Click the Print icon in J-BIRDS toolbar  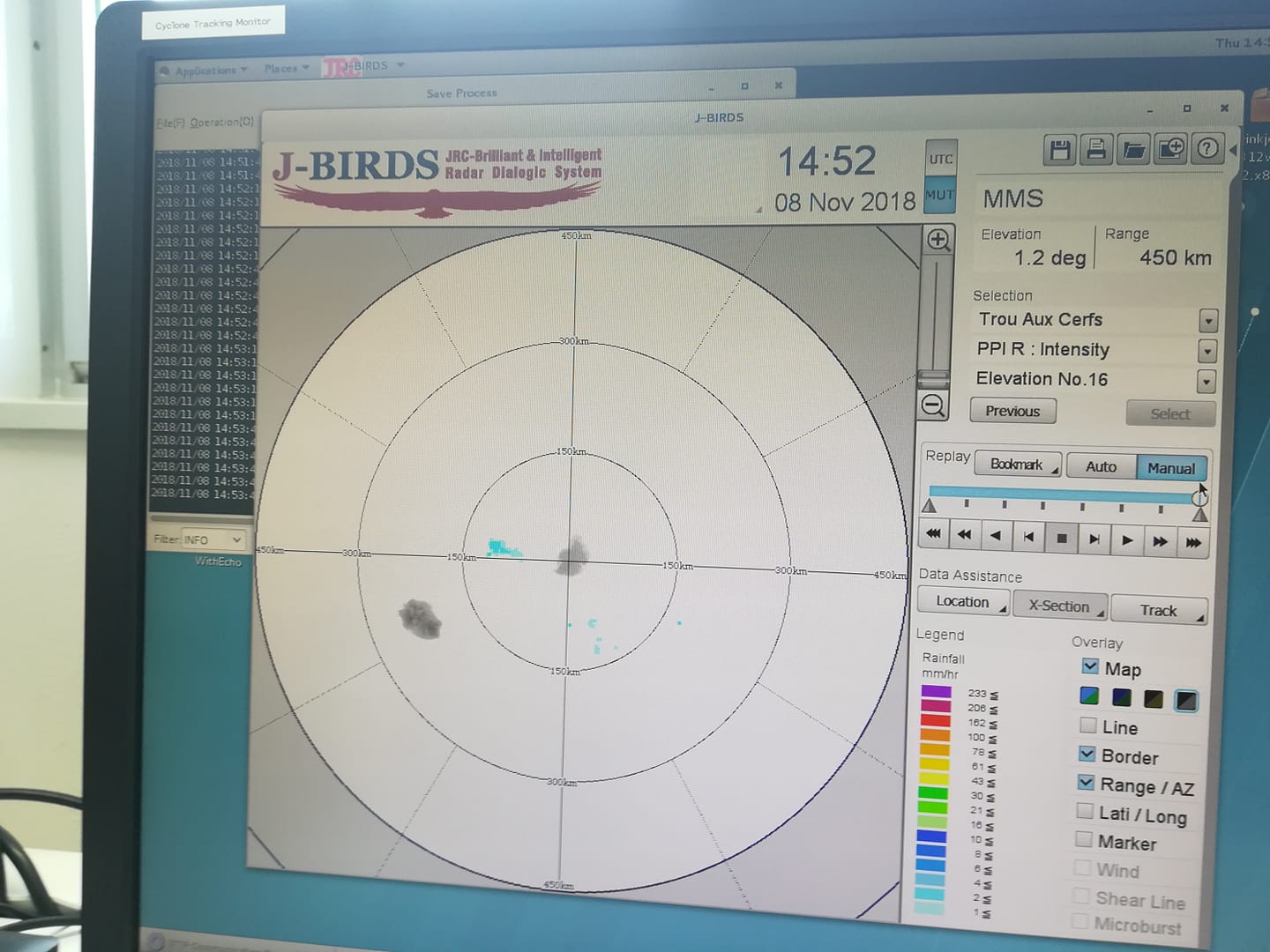(x=1096, y=150)
